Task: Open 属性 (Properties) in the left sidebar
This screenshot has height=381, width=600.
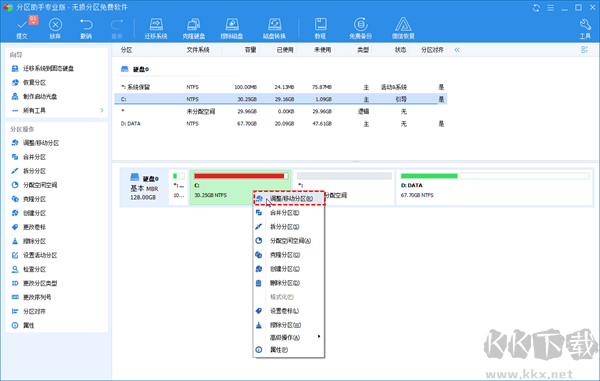Action: pos(23,326)
